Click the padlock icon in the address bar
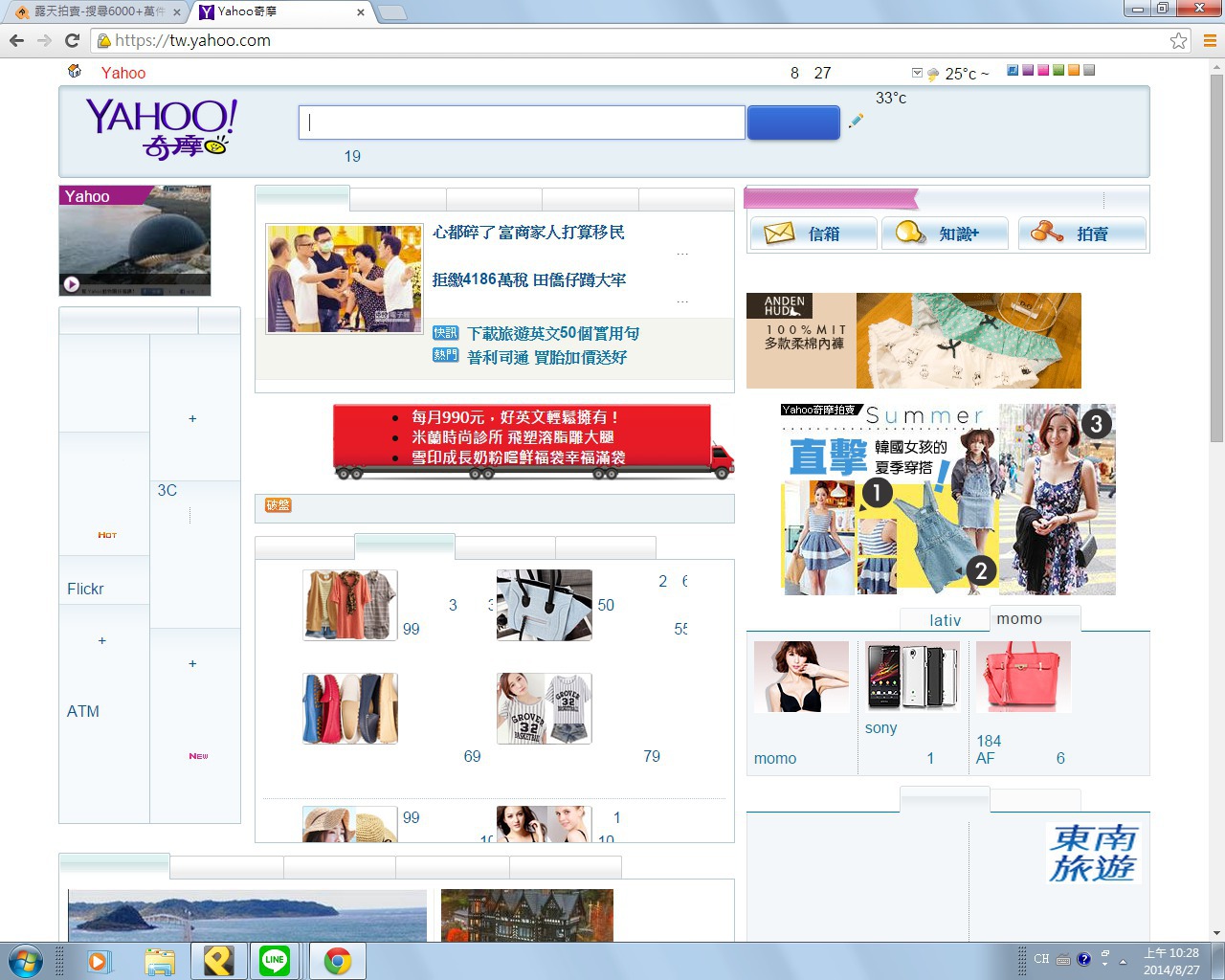The height and width of the screenshot is (980, 1225). click(103, 40)
